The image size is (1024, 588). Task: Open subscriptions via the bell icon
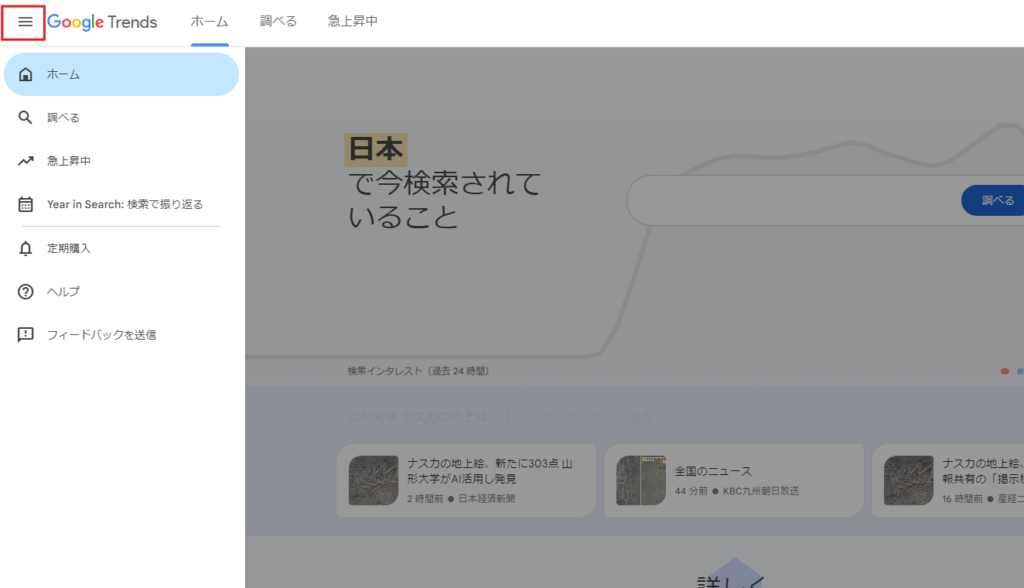[24, 247]
